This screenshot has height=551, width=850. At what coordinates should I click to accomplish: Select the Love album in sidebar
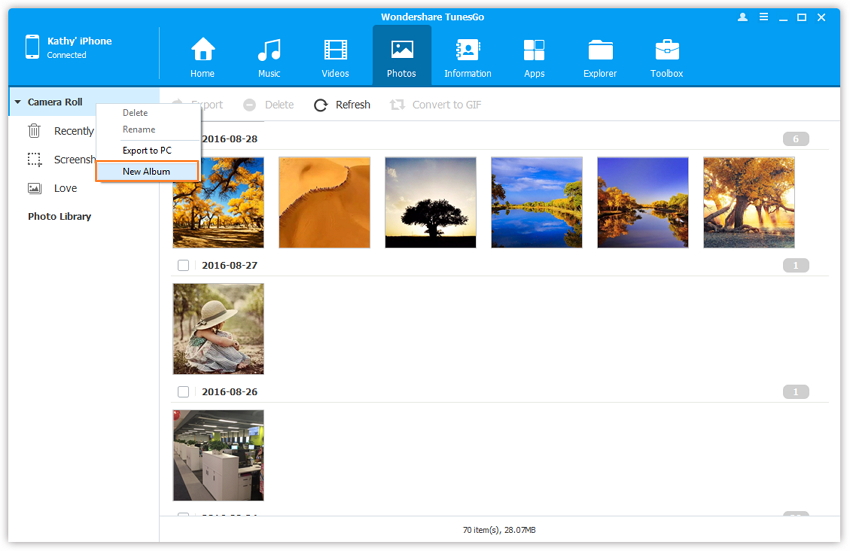[x=65, y=188]
